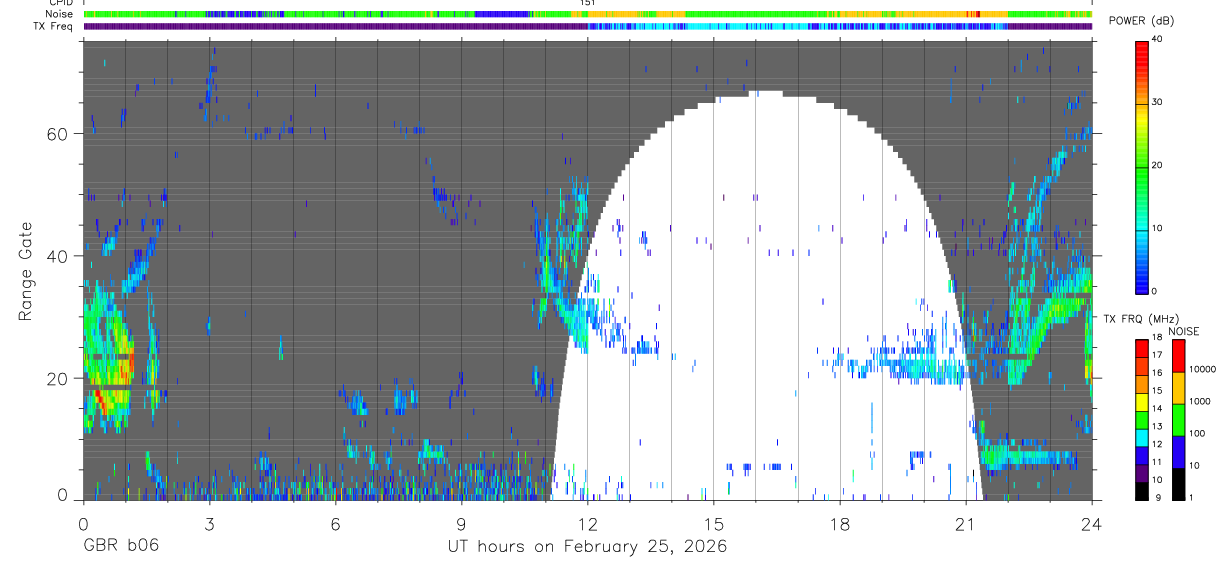Click the x-axis tick label '24'

[x=1091, y=523]
